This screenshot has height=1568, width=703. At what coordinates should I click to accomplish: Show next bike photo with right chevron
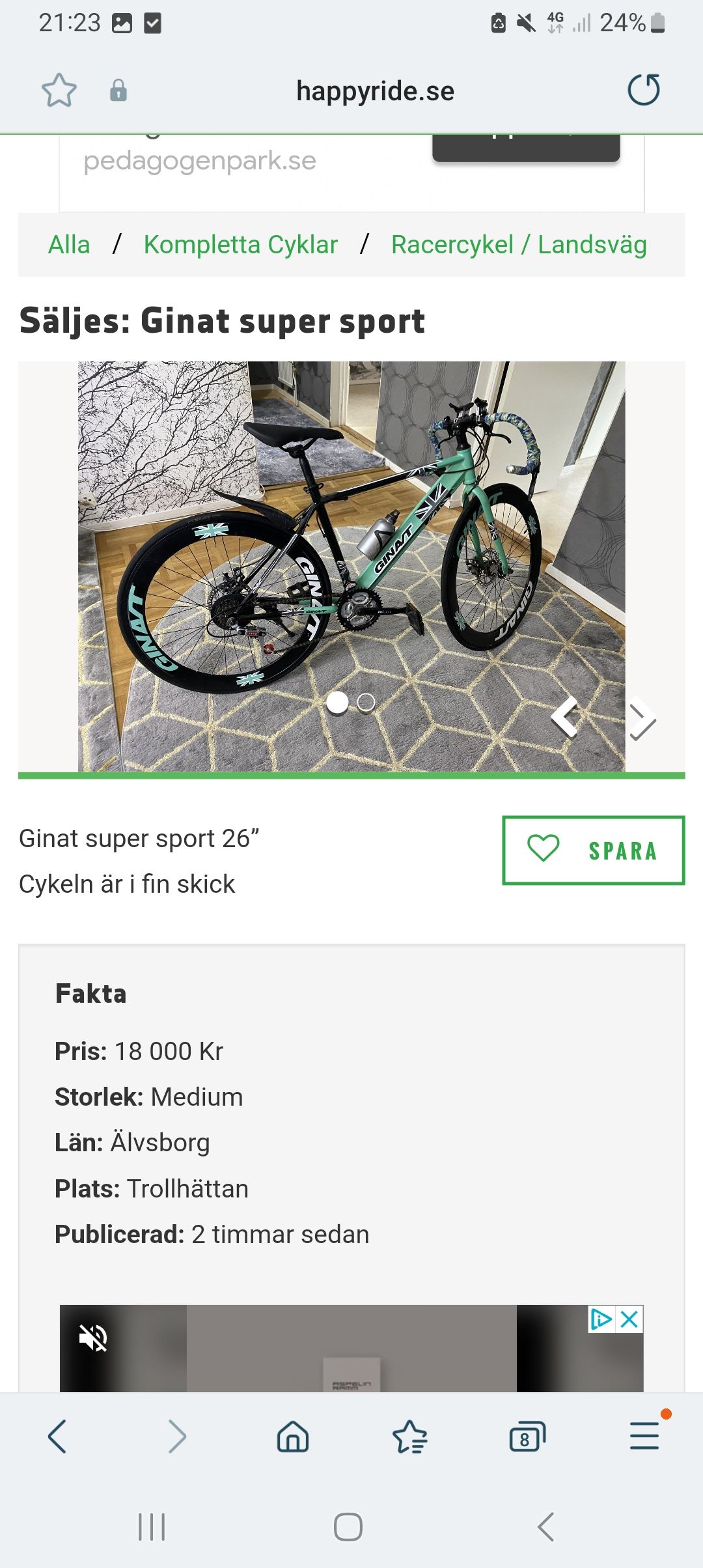pyautogui.click(x=642, y=718)
